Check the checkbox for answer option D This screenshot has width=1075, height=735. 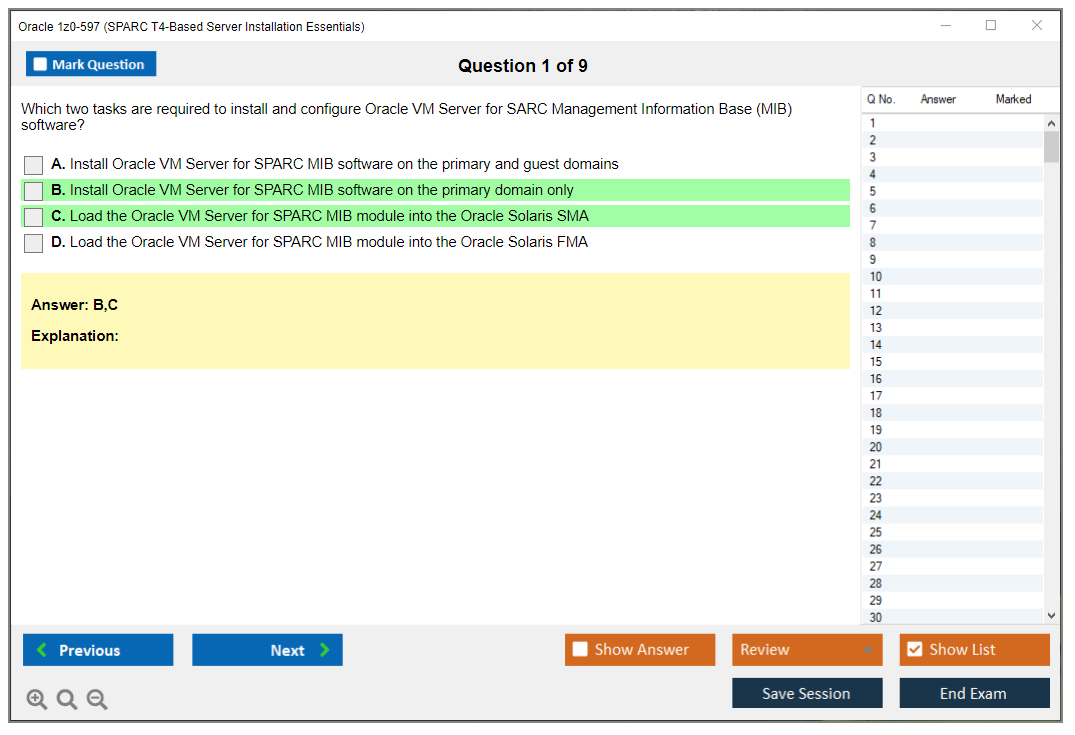(x=33, y=243)
